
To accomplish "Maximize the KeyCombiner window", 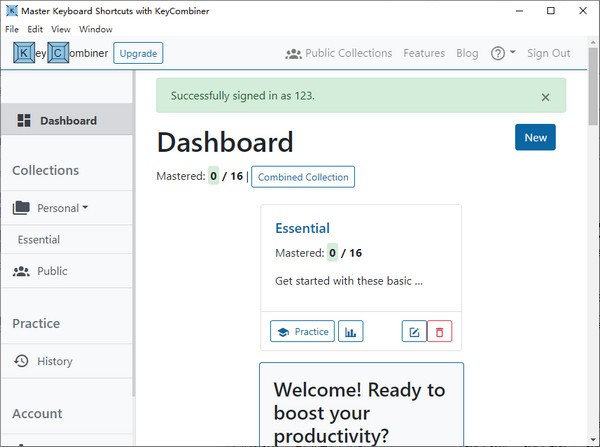I will (551, 11).
